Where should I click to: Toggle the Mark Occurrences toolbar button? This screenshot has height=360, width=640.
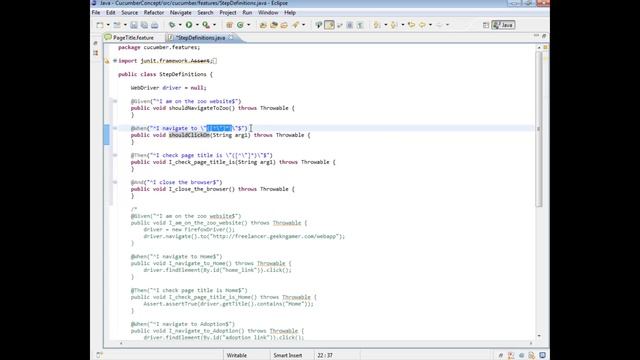point(329,25)
